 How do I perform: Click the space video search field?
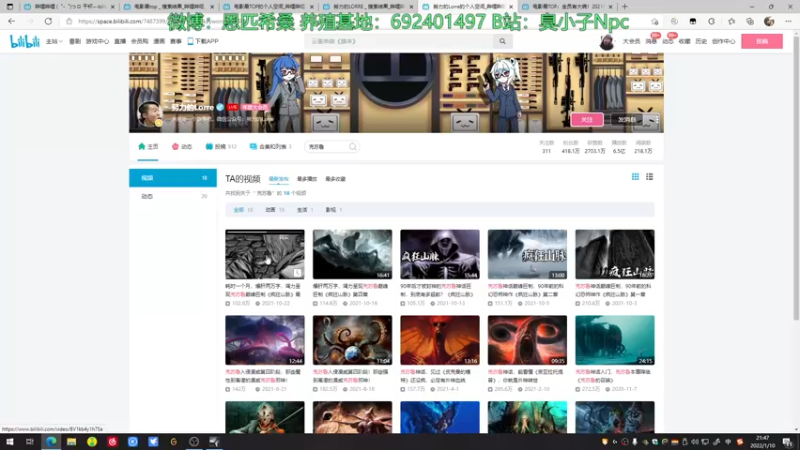click(x=327, y=147)
